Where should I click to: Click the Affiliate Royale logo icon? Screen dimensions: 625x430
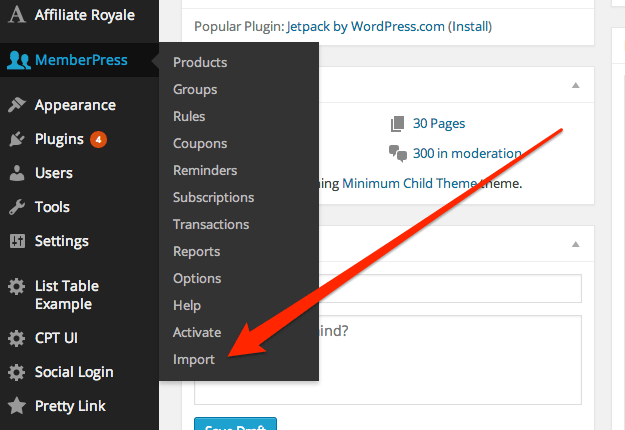[x=17, y=15]
